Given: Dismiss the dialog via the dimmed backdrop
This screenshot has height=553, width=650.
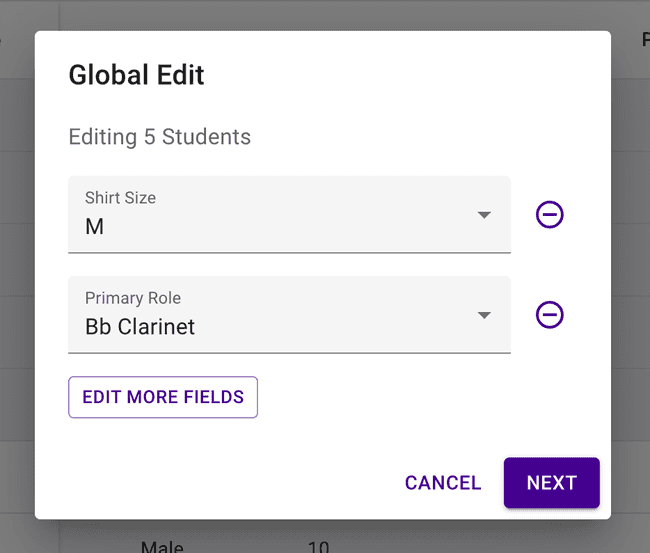Looking at the screenshot, I should (x=630, y=300).
